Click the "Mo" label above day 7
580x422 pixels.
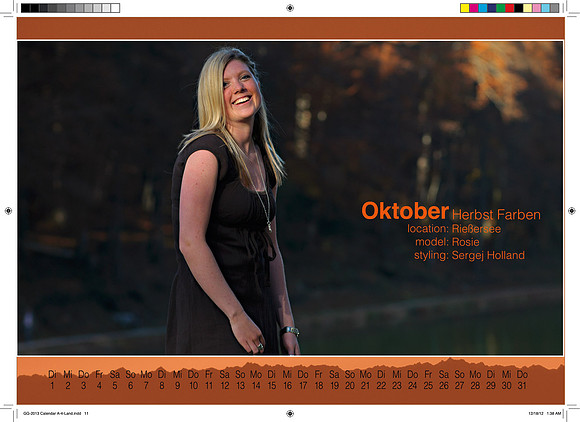(146, 375)
